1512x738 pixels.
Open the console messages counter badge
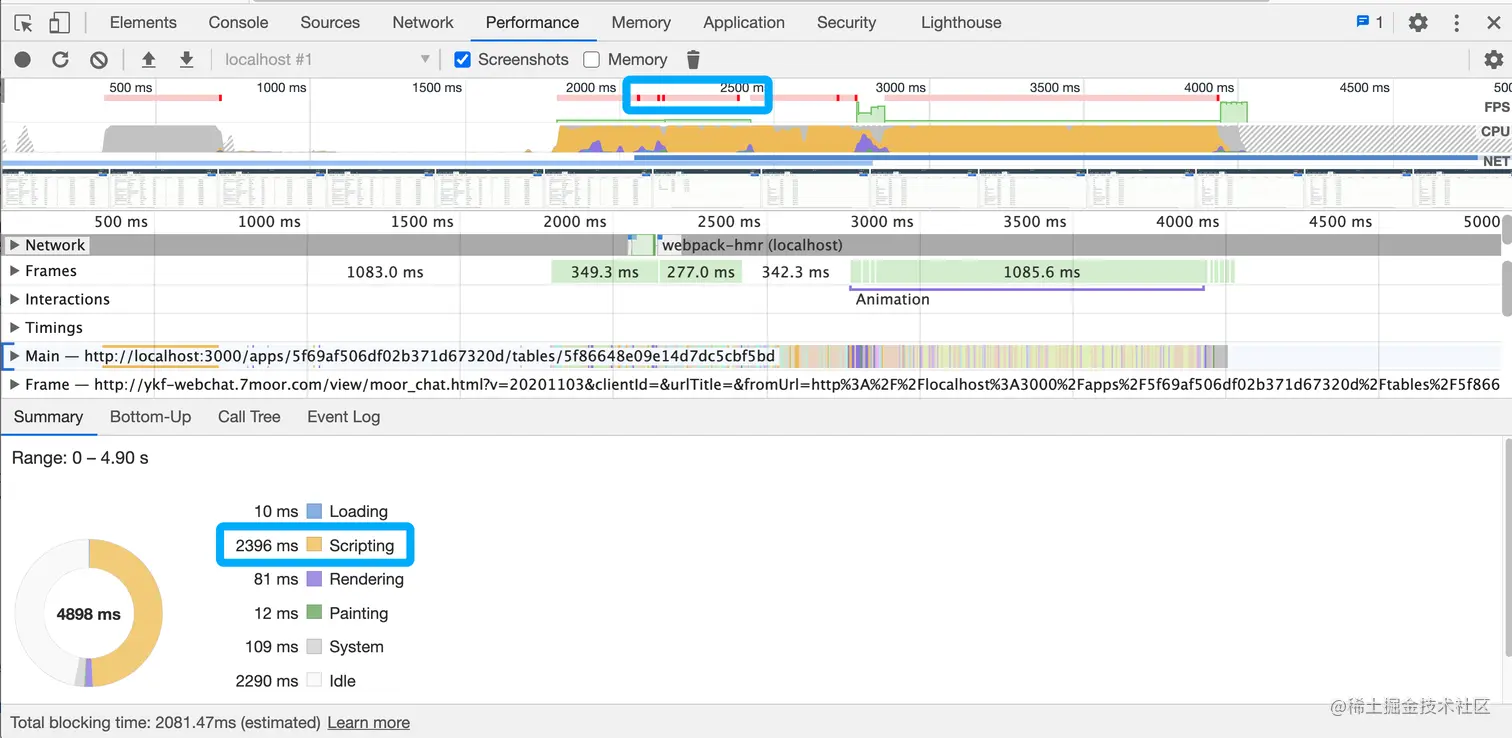tap(1369, 22)
